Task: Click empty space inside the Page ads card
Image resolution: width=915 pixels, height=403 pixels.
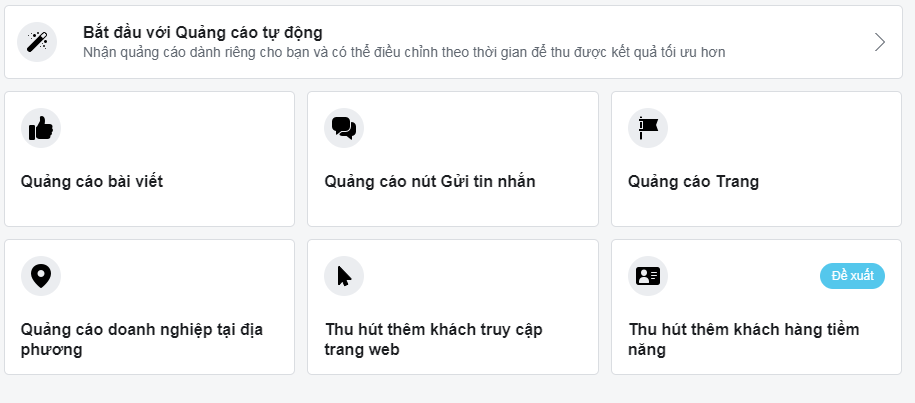Action: pyautogui.click(x=800, y=130)
